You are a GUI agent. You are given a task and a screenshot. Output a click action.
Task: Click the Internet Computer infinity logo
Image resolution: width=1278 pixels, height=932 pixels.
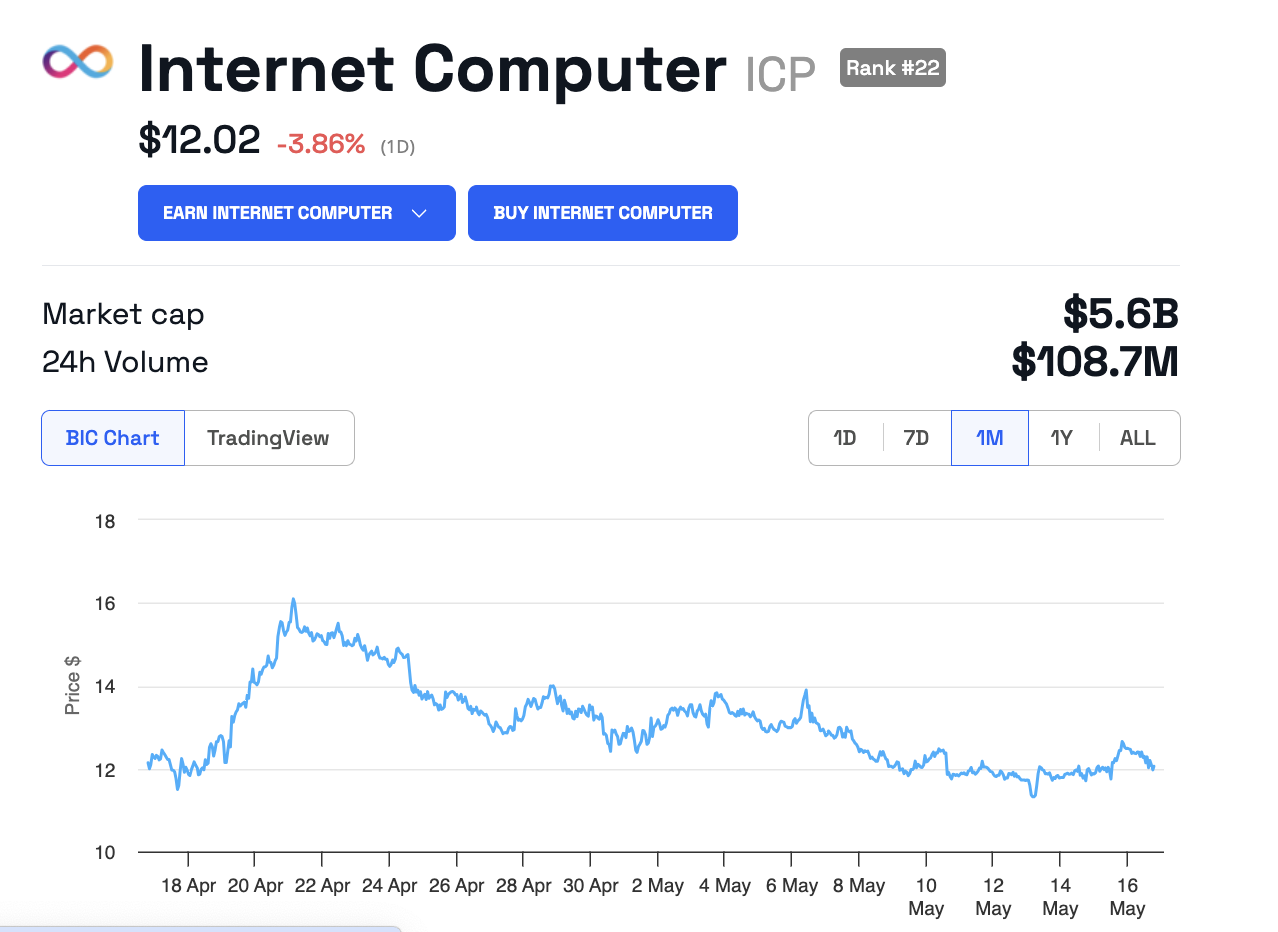[x=78, y=62]
